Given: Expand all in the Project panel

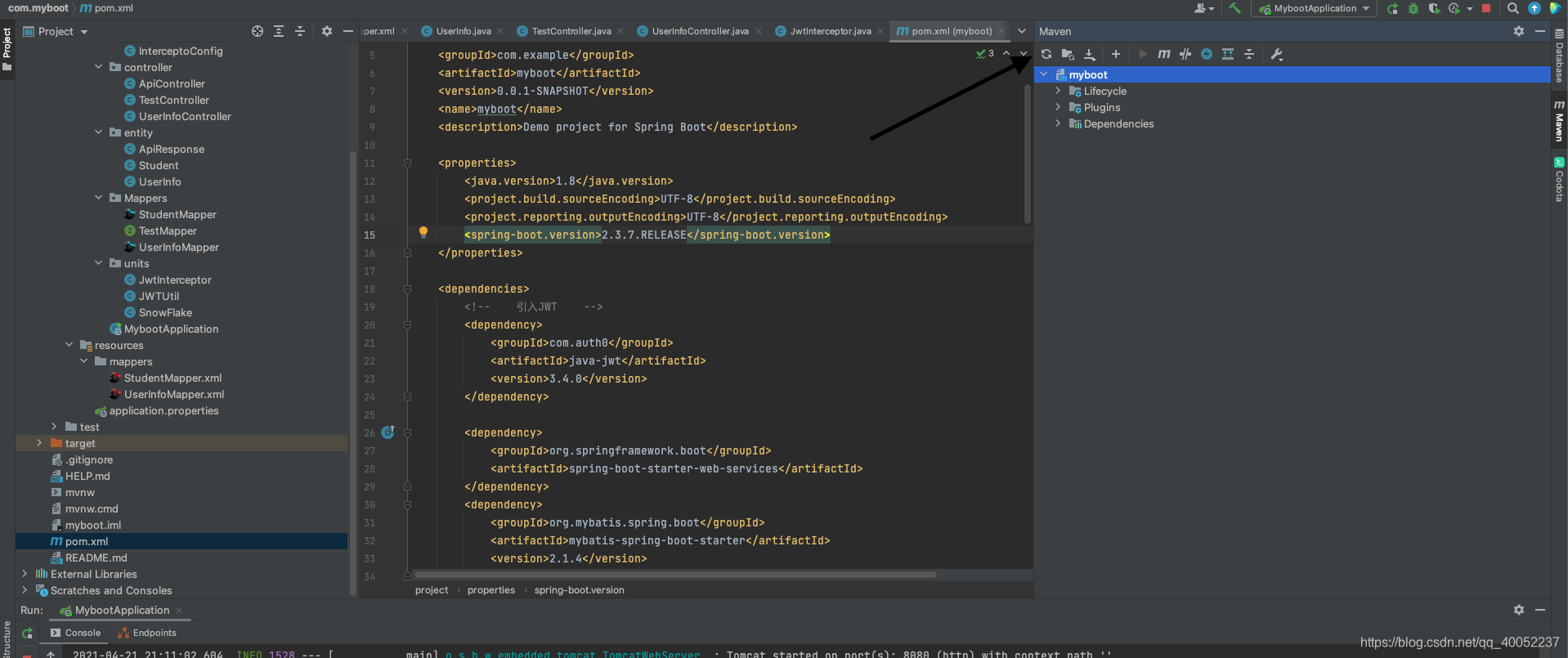Looking at the screenshot, I should tap(279, 31).
